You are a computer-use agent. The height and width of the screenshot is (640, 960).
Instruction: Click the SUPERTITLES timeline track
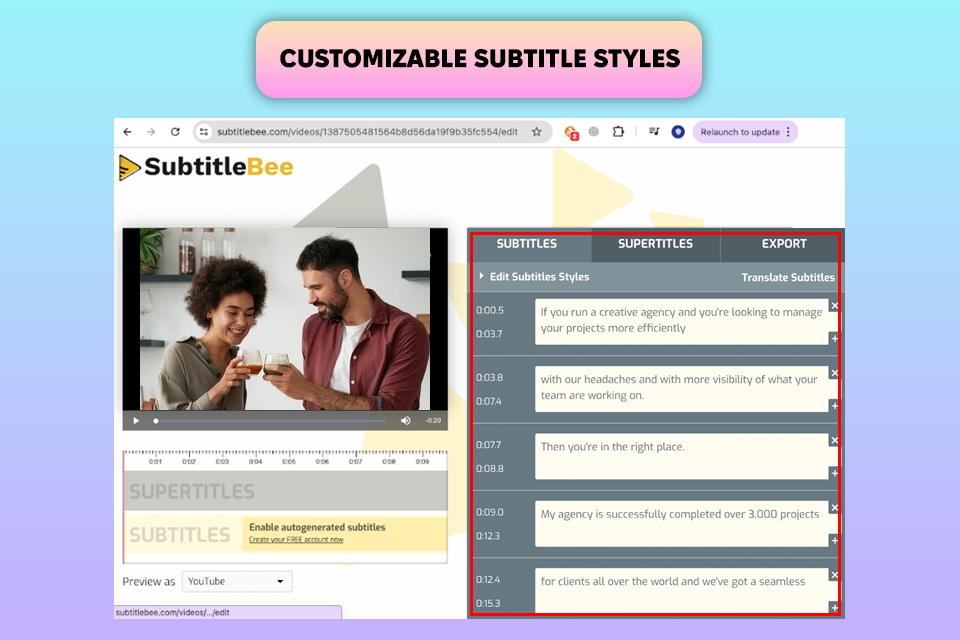pos(285,491)
